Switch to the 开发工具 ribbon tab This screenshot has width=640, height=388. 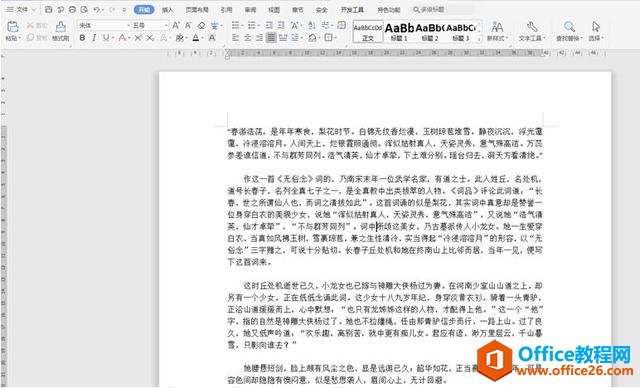click(x=352, y=9)
